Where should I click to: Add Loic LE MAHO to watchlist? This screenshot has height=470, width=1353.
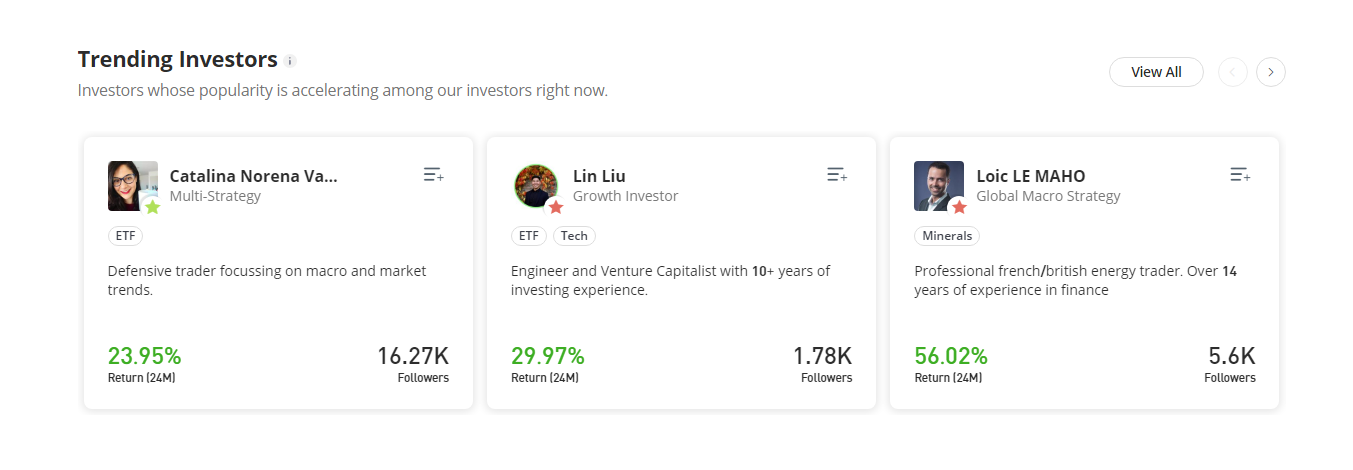1240,175
